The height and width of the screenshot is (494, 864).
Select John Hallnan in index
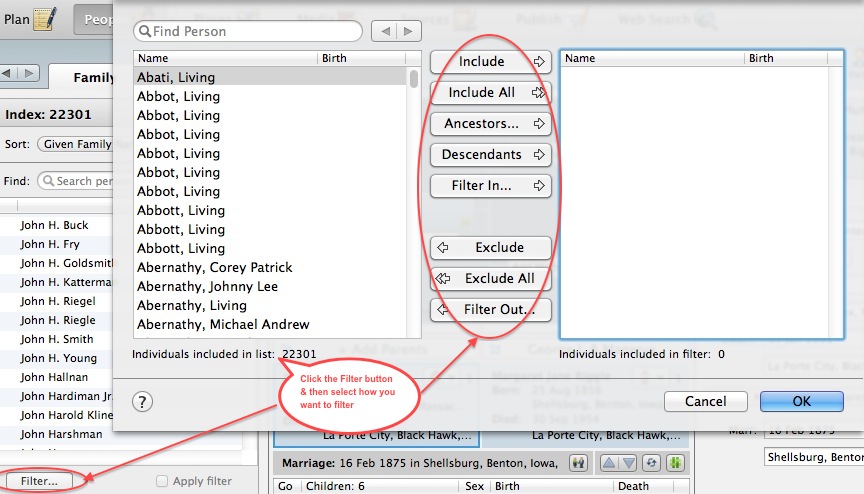pos(56,377)
